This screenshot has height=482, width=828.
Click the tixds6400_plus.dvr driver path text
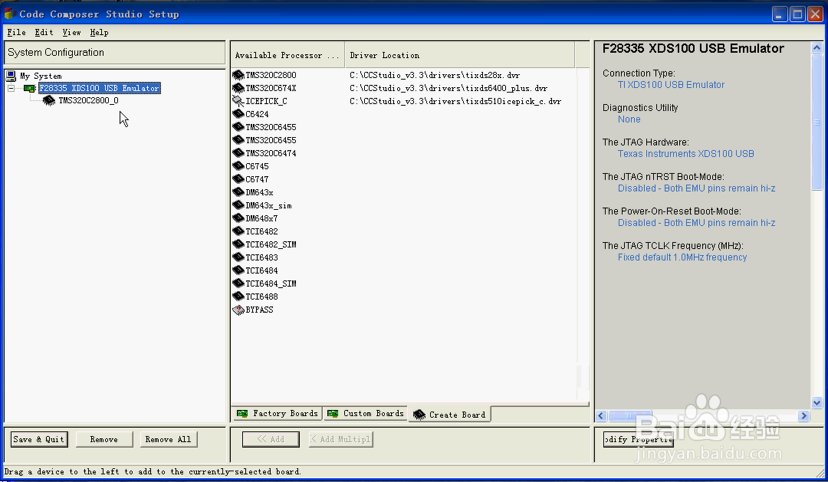click(x=448, y=88)
